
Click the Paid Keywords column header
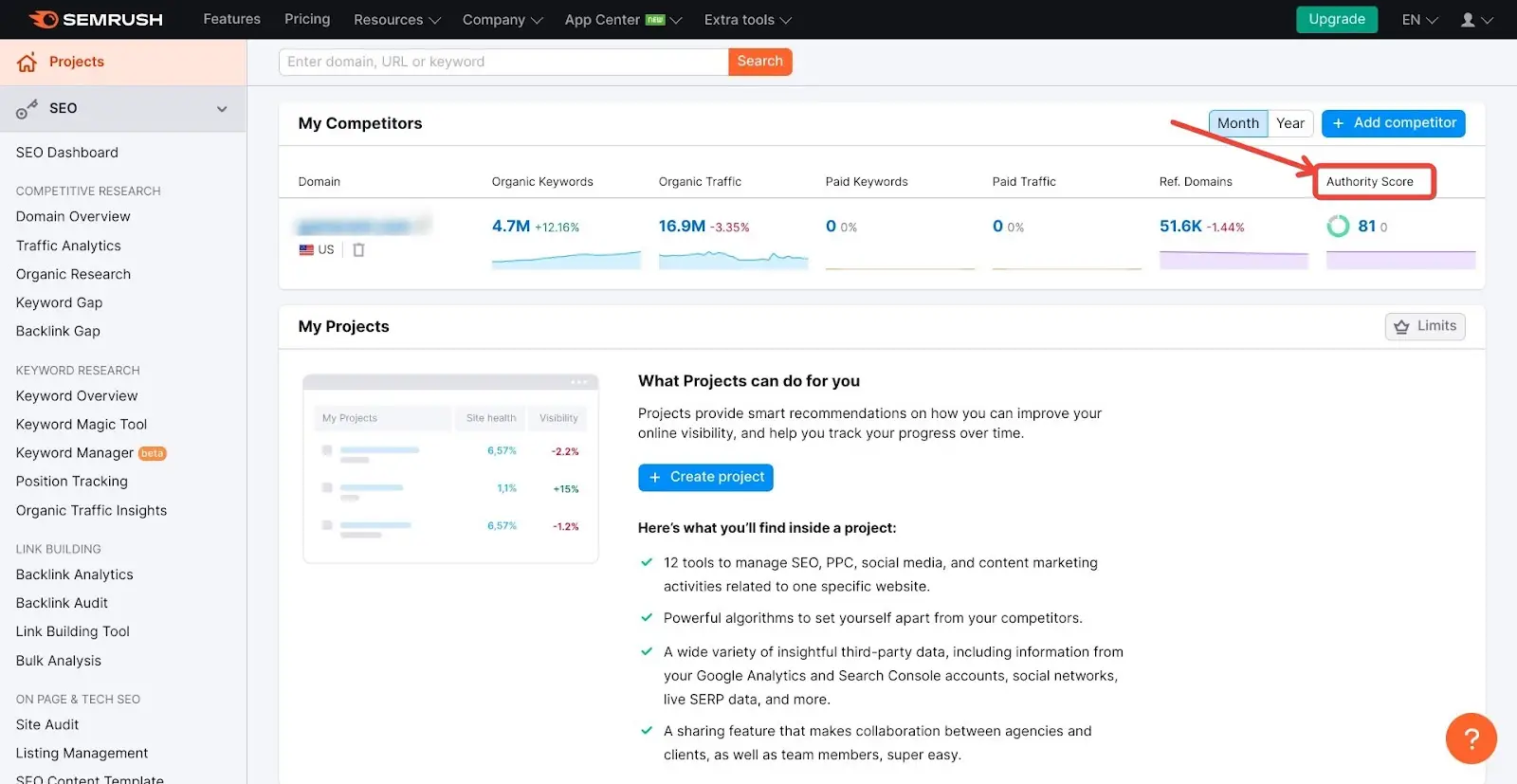pos(867,182)
